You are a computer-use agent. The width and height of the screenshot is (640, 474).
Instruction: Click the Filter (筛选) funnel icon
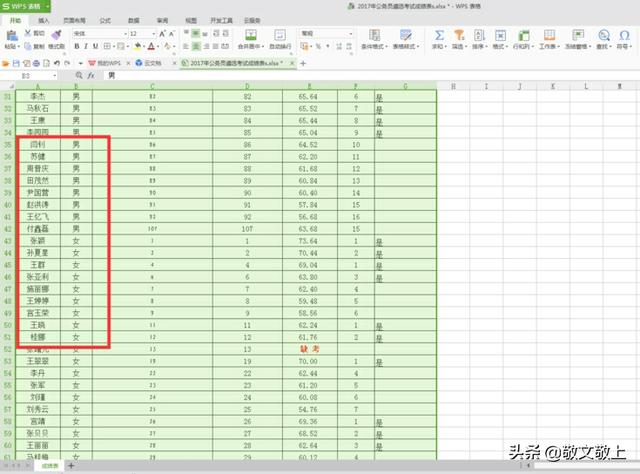pos(459,36)
